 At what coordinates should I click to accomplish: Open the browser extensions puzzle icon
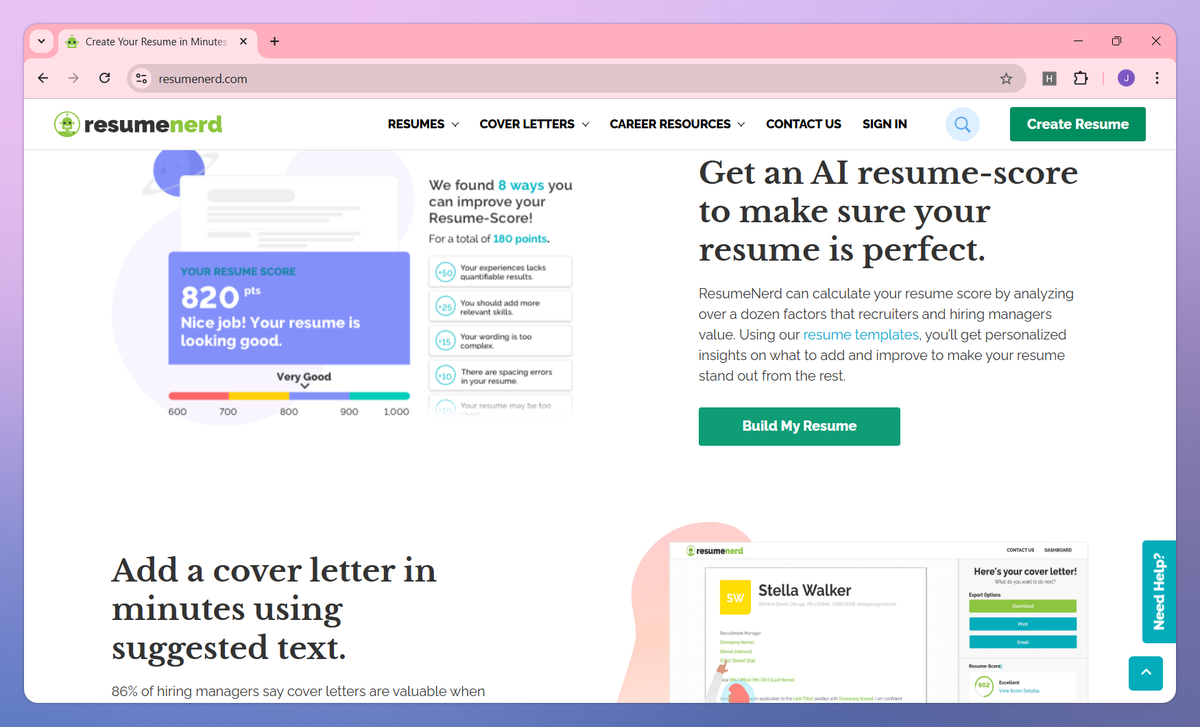1081,78
